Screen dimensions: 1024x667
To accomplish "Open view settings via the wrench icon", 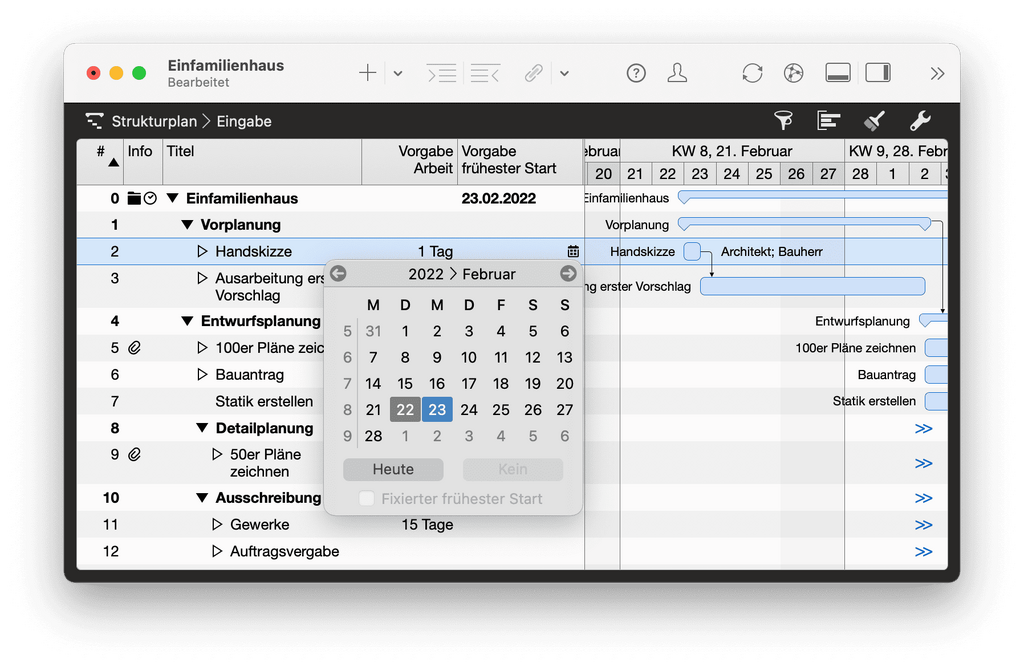I will pos(919,120).
